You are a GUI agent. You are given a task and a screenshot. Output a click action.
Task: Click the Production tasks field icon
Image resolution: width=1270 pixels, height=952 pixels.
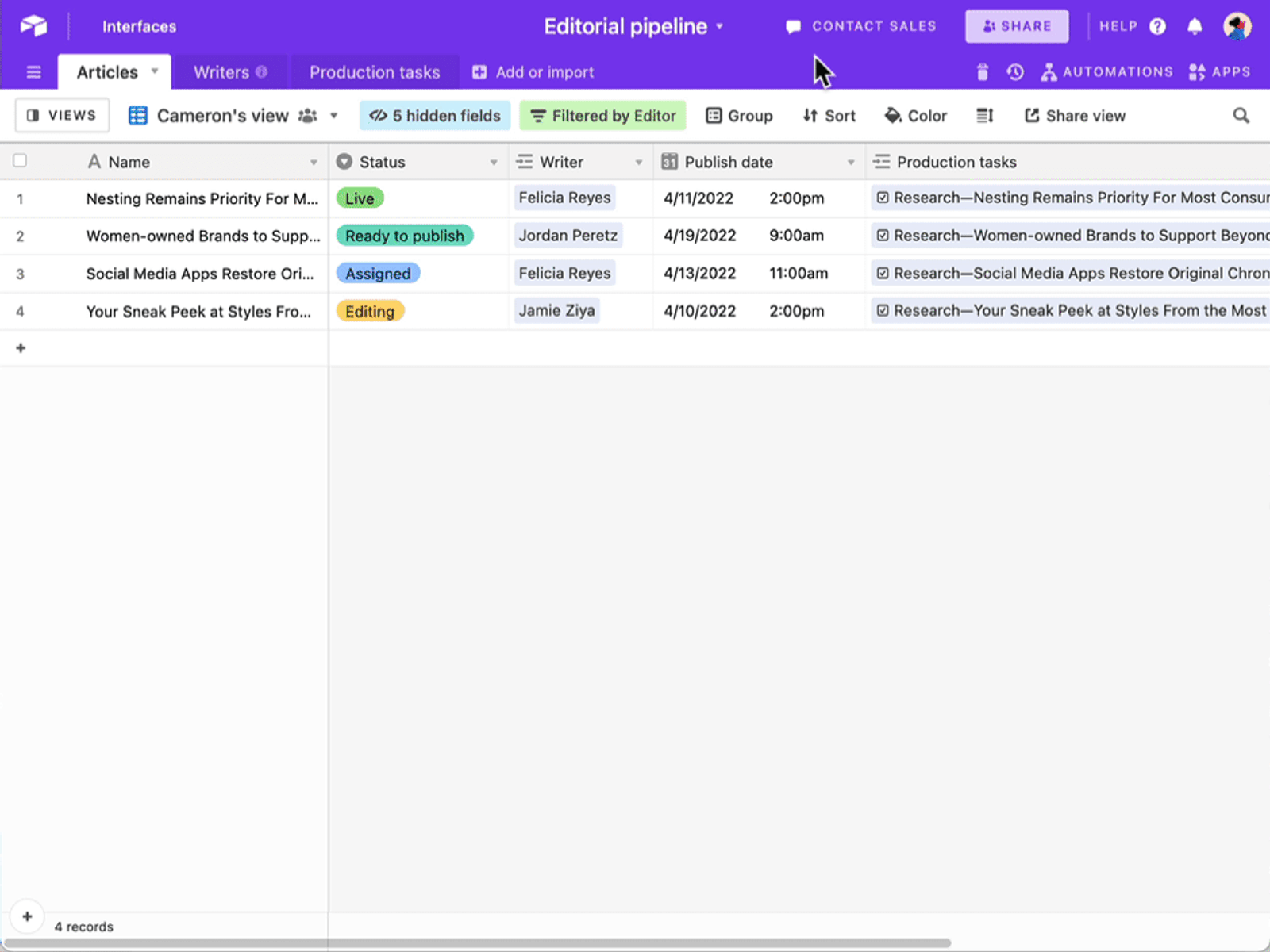(x=881, y=162)
